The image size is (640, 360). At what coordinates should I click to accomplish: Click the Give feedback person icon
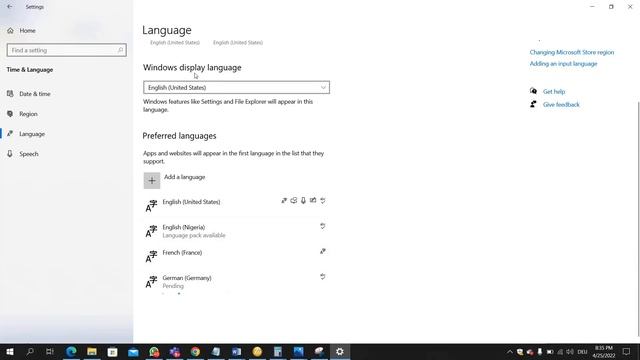point(533,104)
